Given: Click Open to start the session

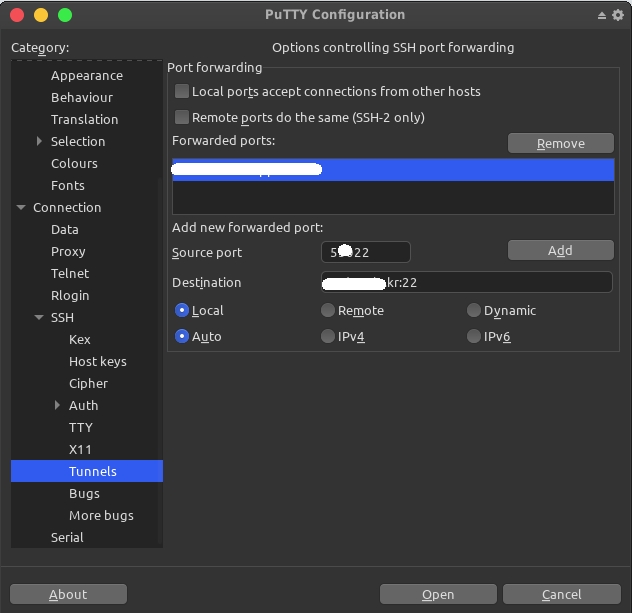Looking at the screenshot, I should (438, 594).
